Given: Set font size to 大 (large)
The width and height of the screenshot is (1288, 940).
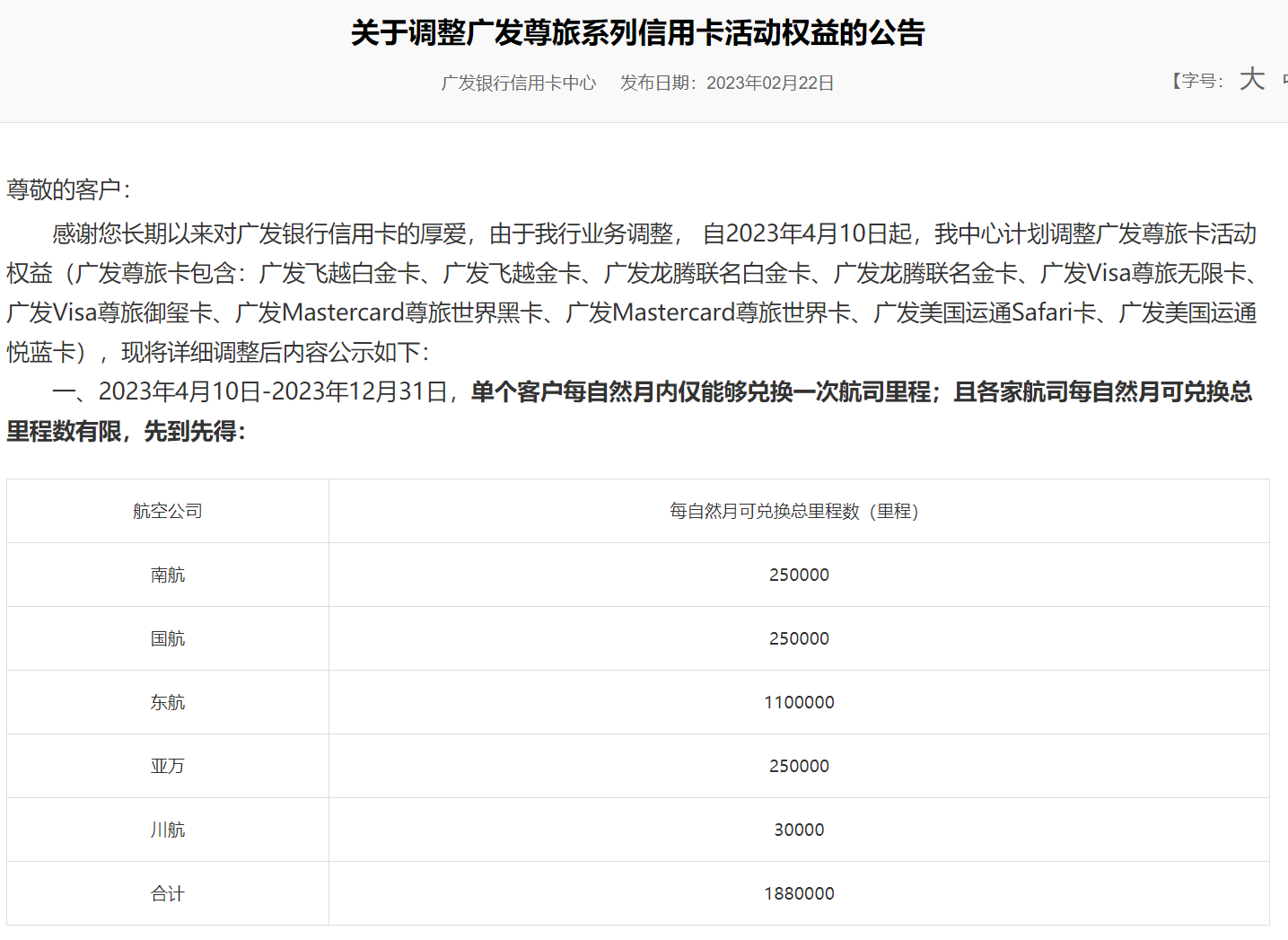Looking at the screenshot, I should tap(1251, 80).
